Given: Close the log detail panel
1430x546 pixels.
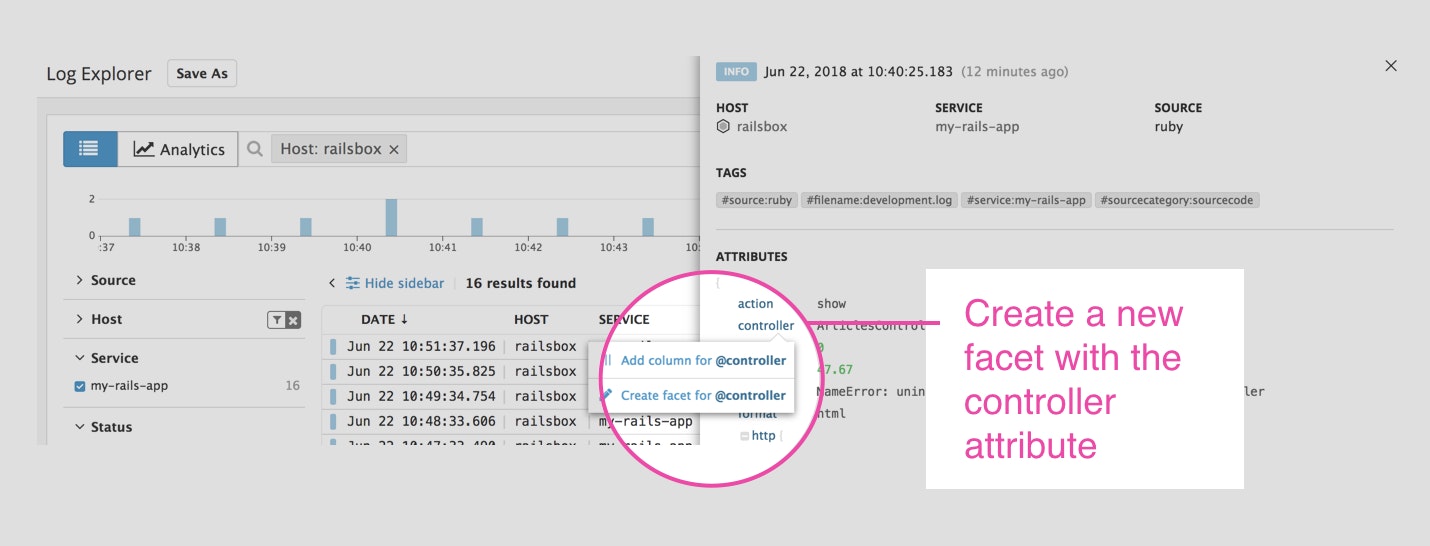Looking at the screenshot, I should (1391, 66).
